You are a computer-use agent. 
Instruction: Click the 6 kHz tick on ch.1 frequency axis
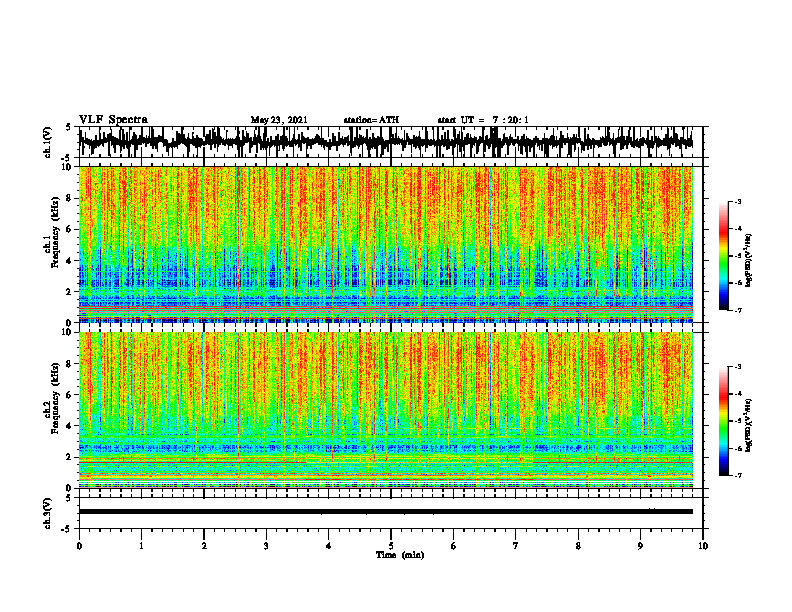(x=71, y=229)
